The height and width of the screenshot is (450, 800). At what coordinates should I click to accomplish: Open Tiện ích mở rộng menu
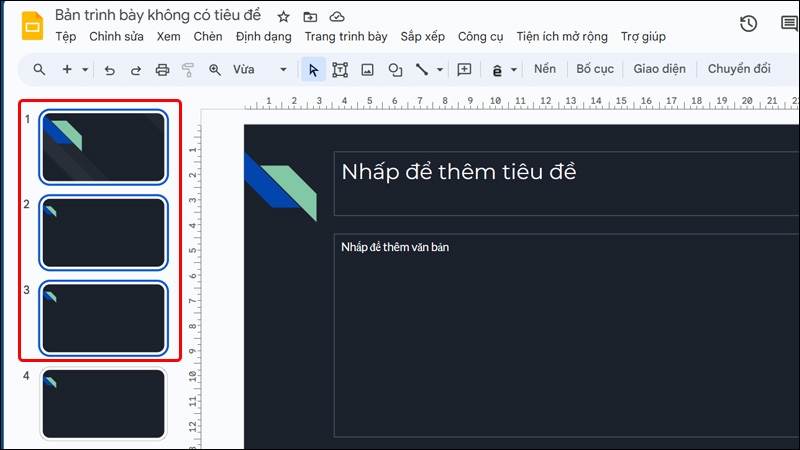(x=562, y=37)
